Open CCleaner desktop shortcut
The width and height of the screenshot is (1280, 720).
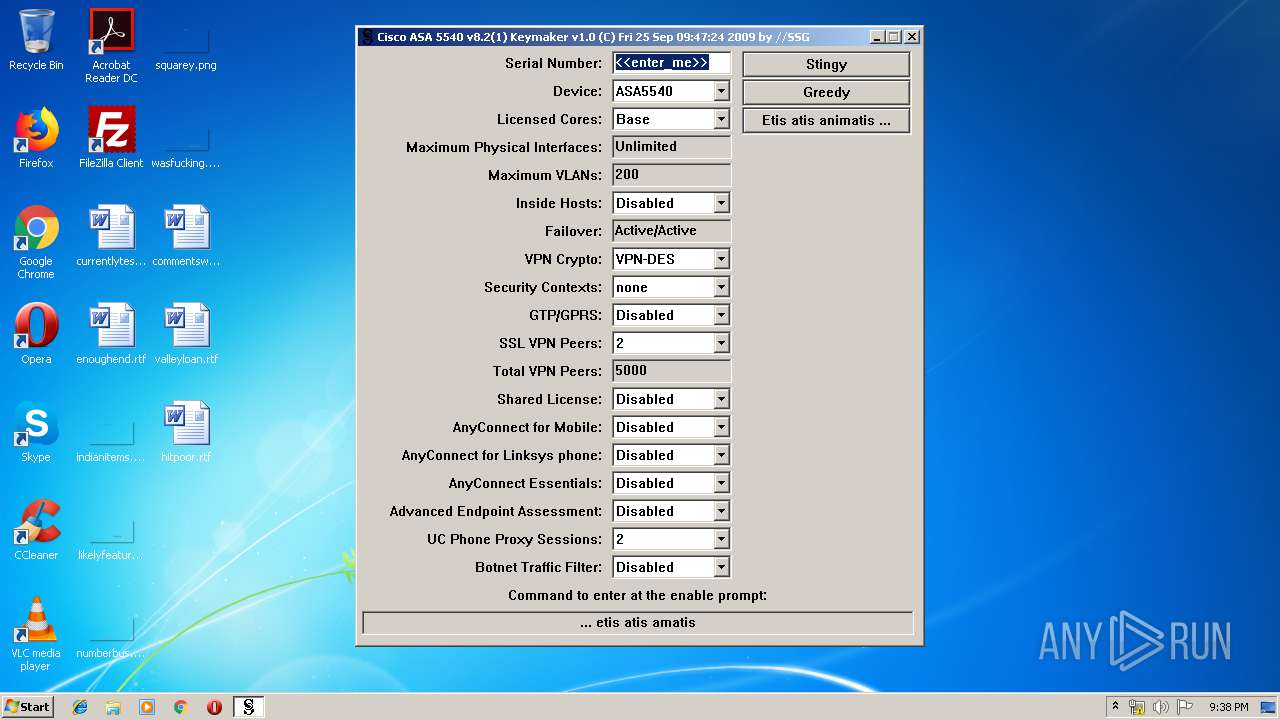pyautogui.click(x=36, y=530)
